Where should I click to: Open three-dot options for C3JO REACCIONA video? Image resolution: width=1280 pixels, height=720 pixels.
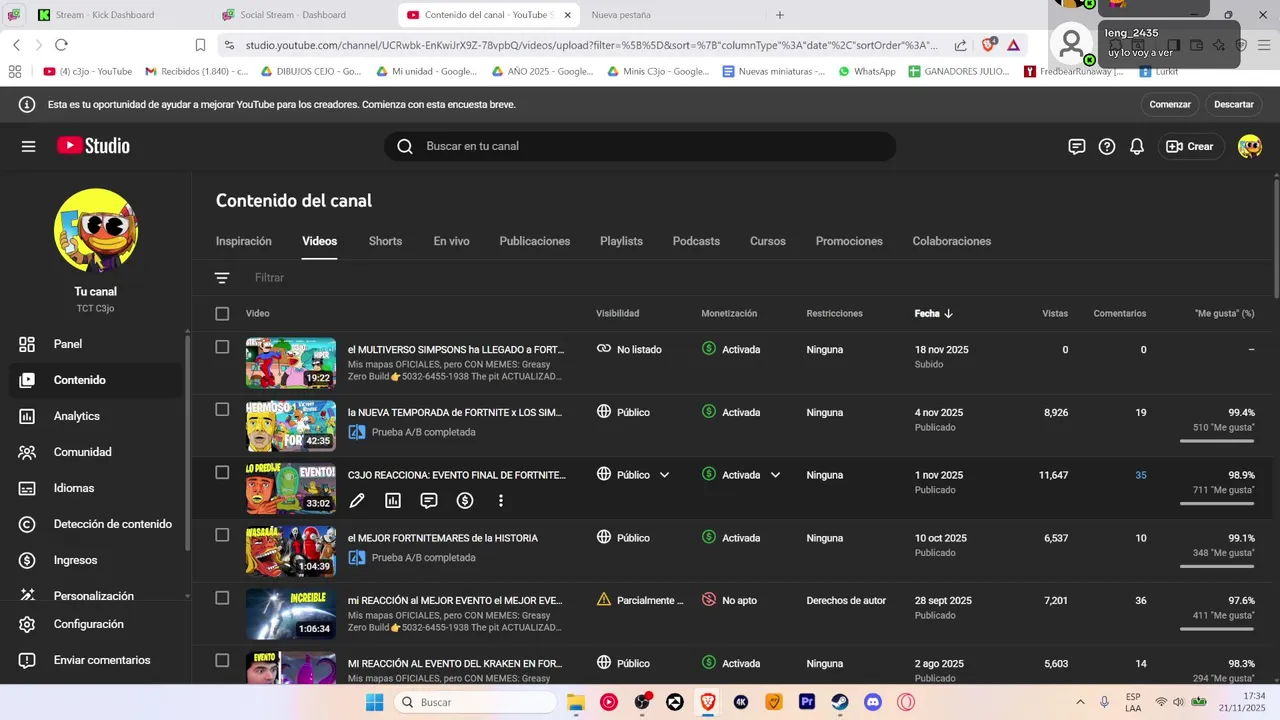coord(501,500)
